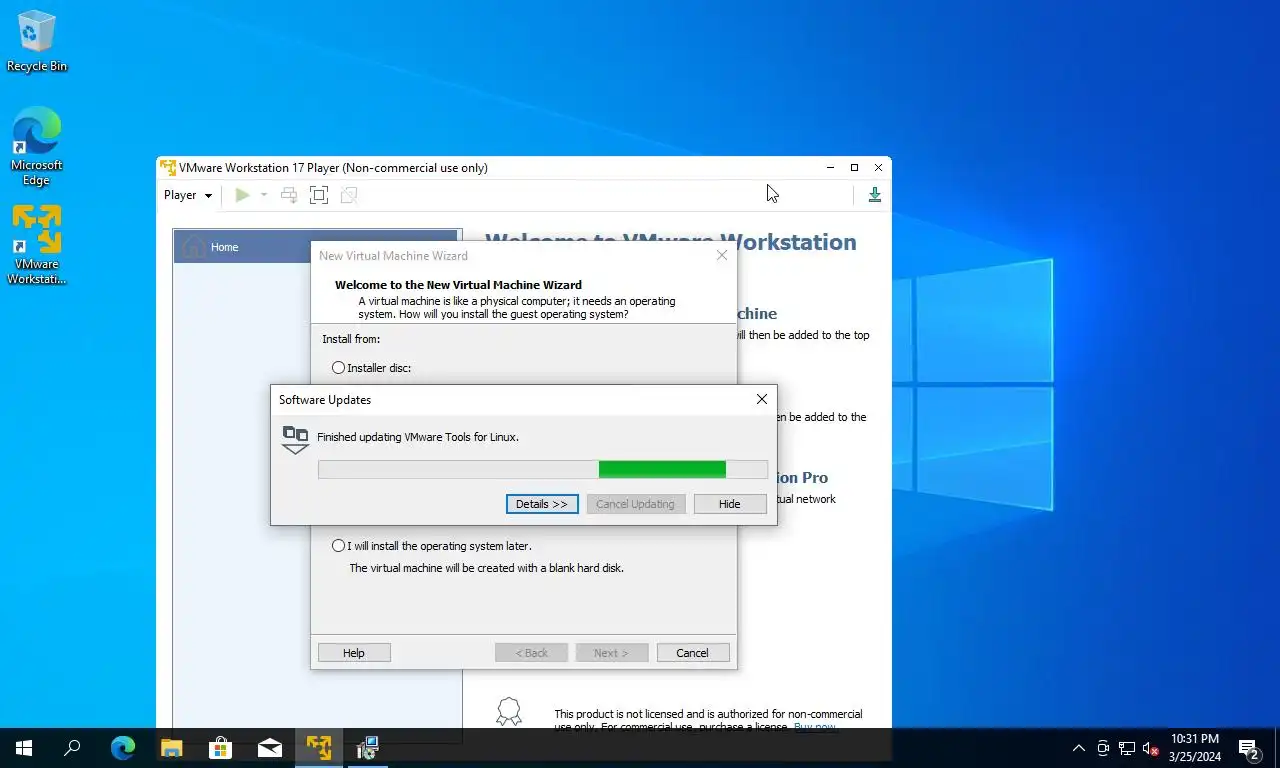
Task: Maximize the VMware Workstation Player window
Action: pyautogui.click(x=854, y=168)
